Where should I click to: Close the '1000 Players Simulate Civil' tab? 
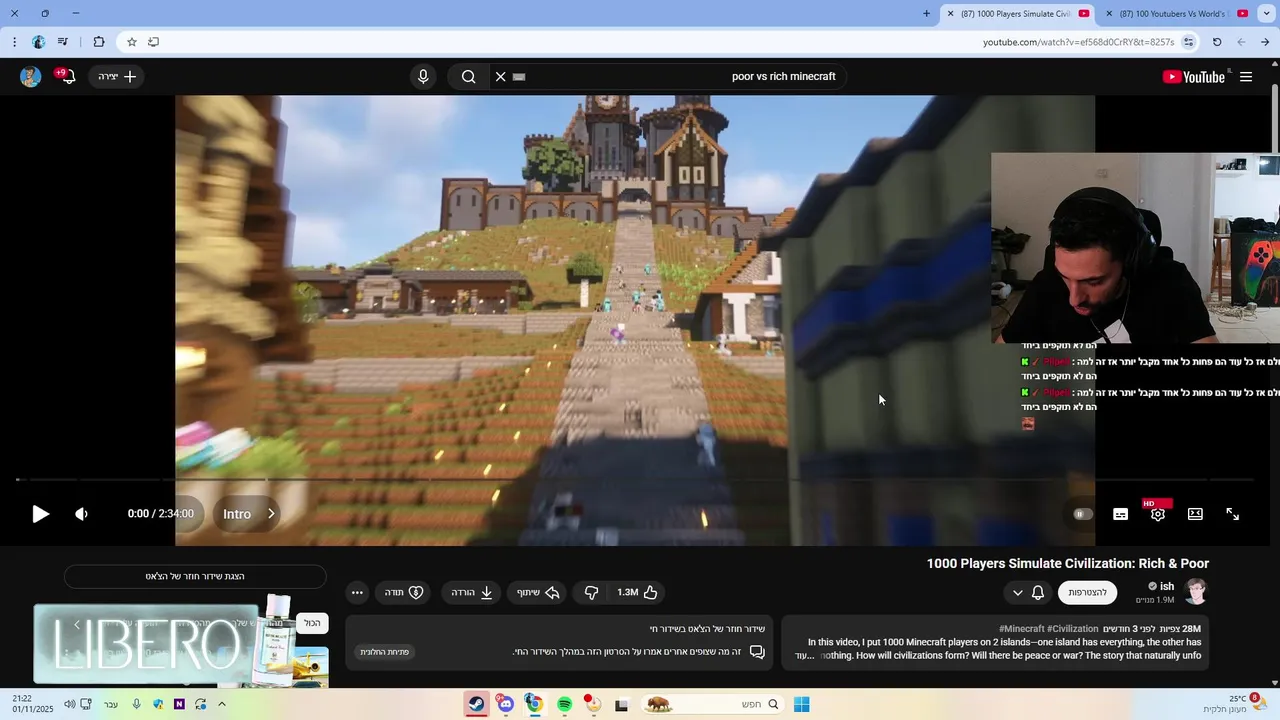coord(950,14)
